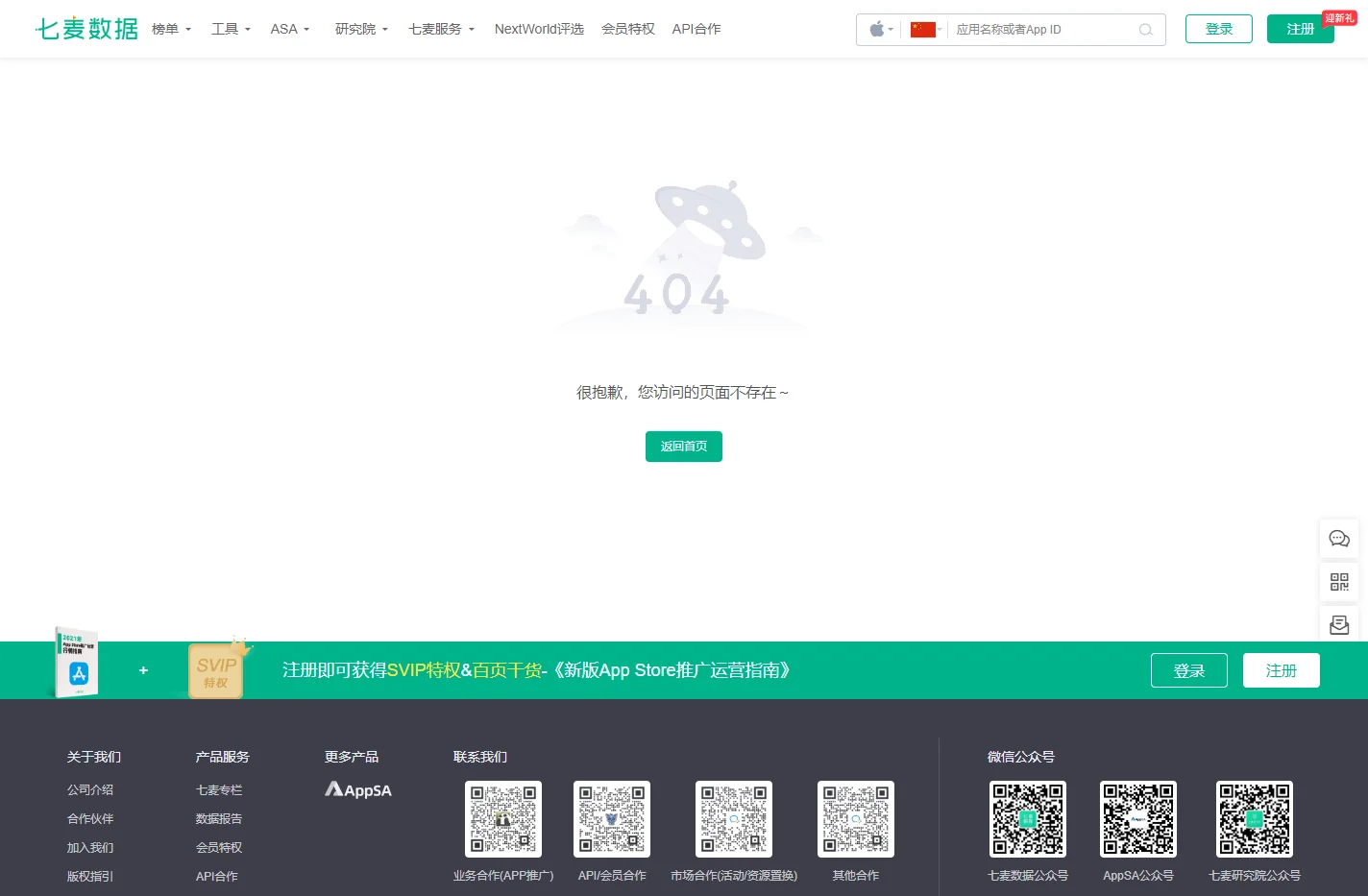Open 七麦专栏 footer link
Image resolution: width=1368 pixels, height=896 pixels.
[219, 789]
